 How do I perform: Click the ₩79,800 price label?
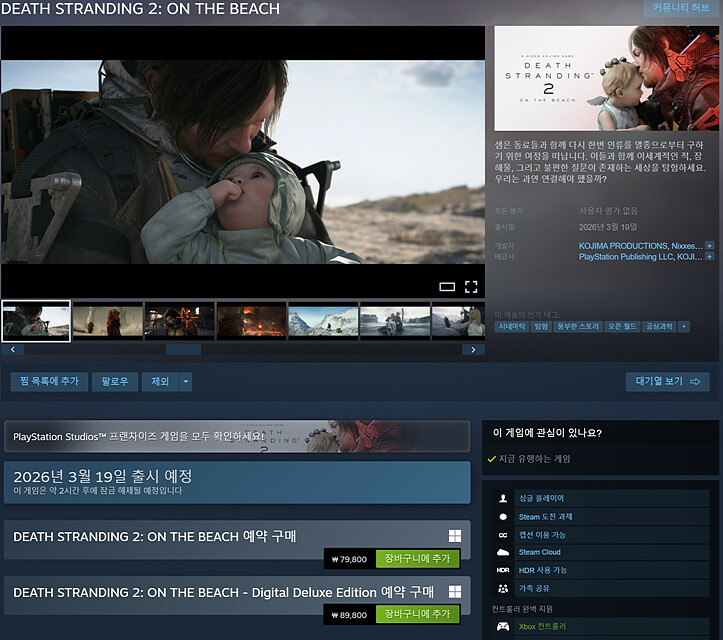tap(350, 559)
